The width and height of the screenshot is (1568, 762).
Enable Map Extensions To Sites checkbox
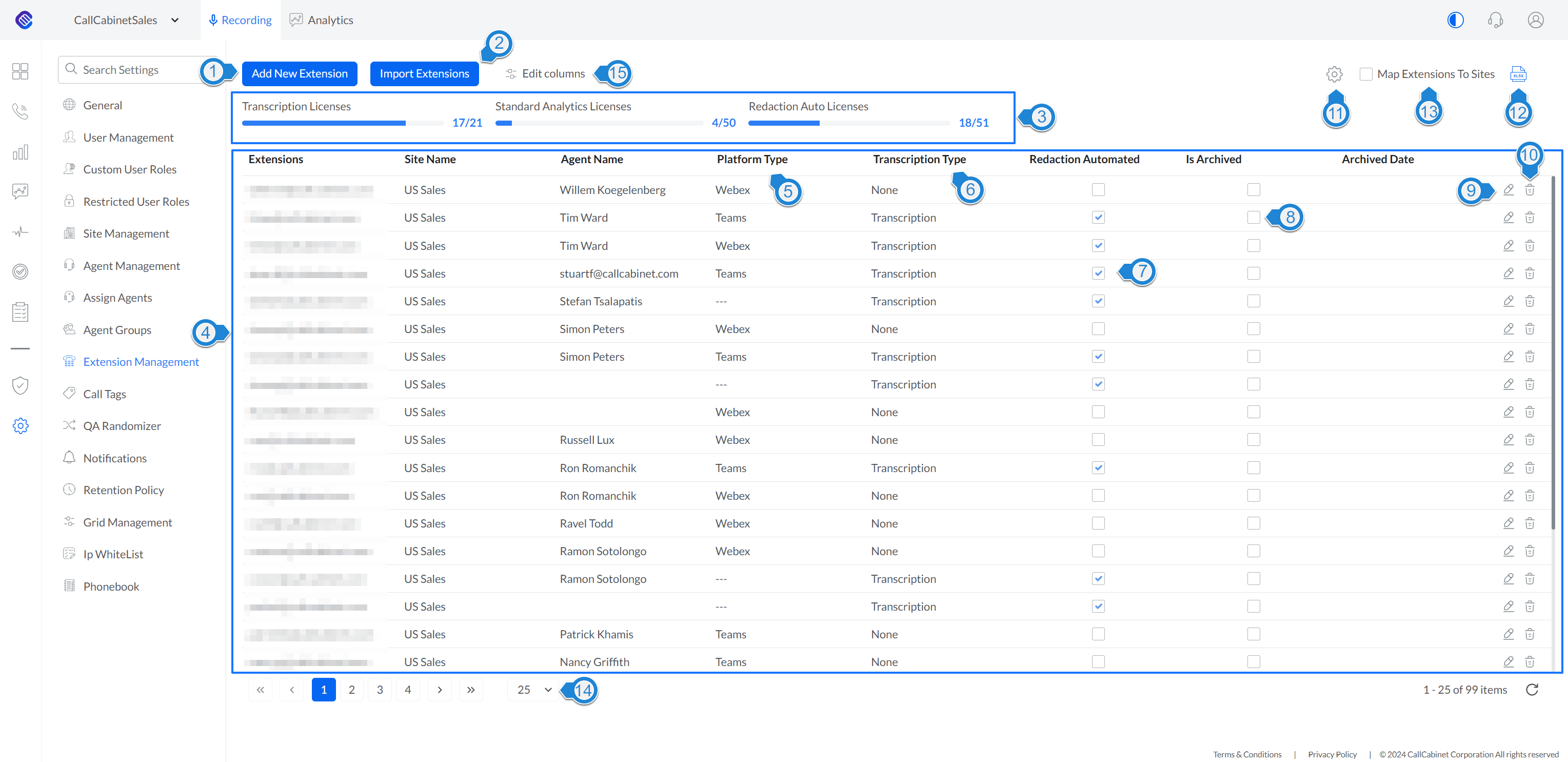[x=1366, y=74]
